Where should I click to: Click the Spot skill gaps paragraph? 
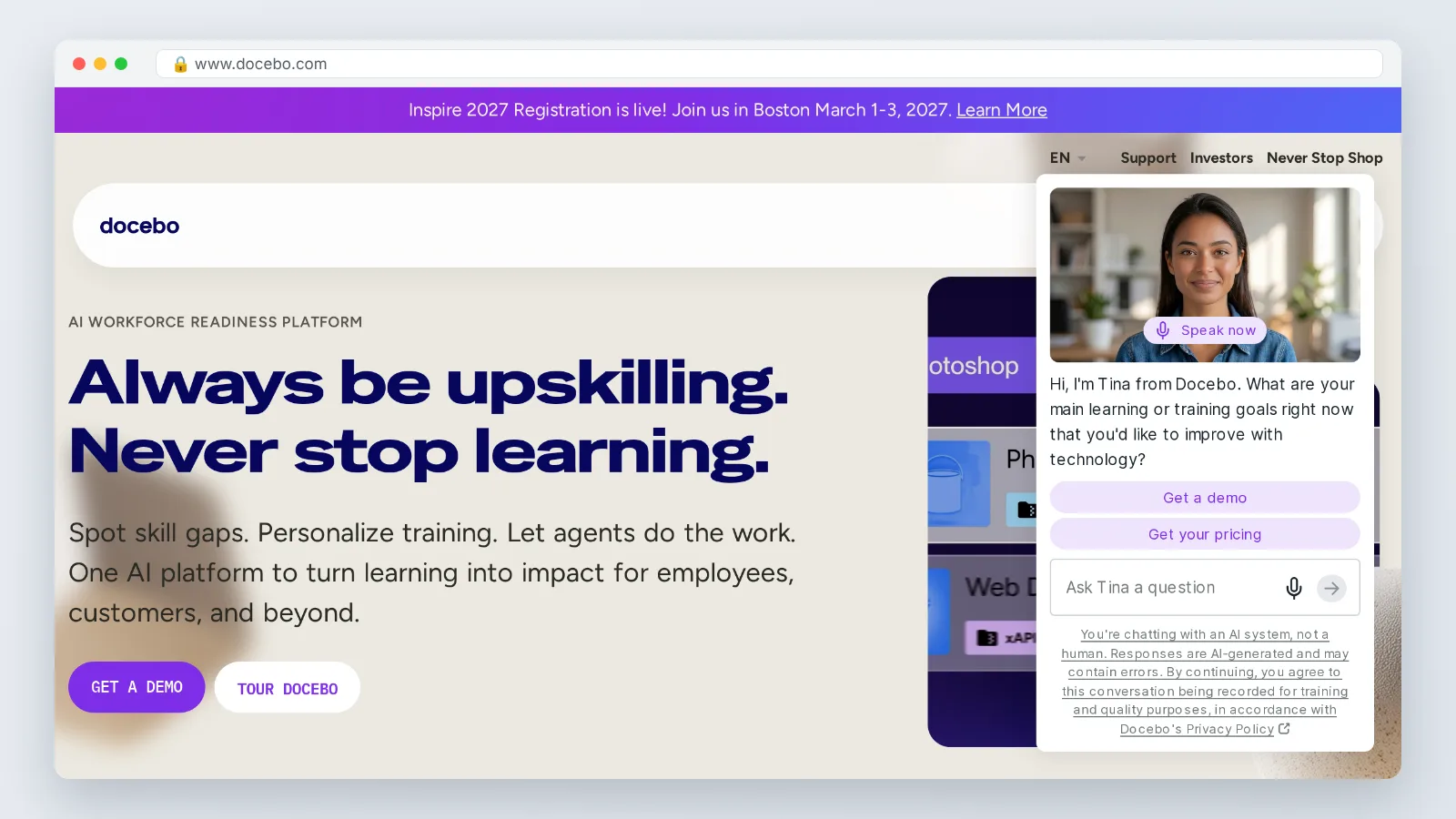click(x=432, y=572)
